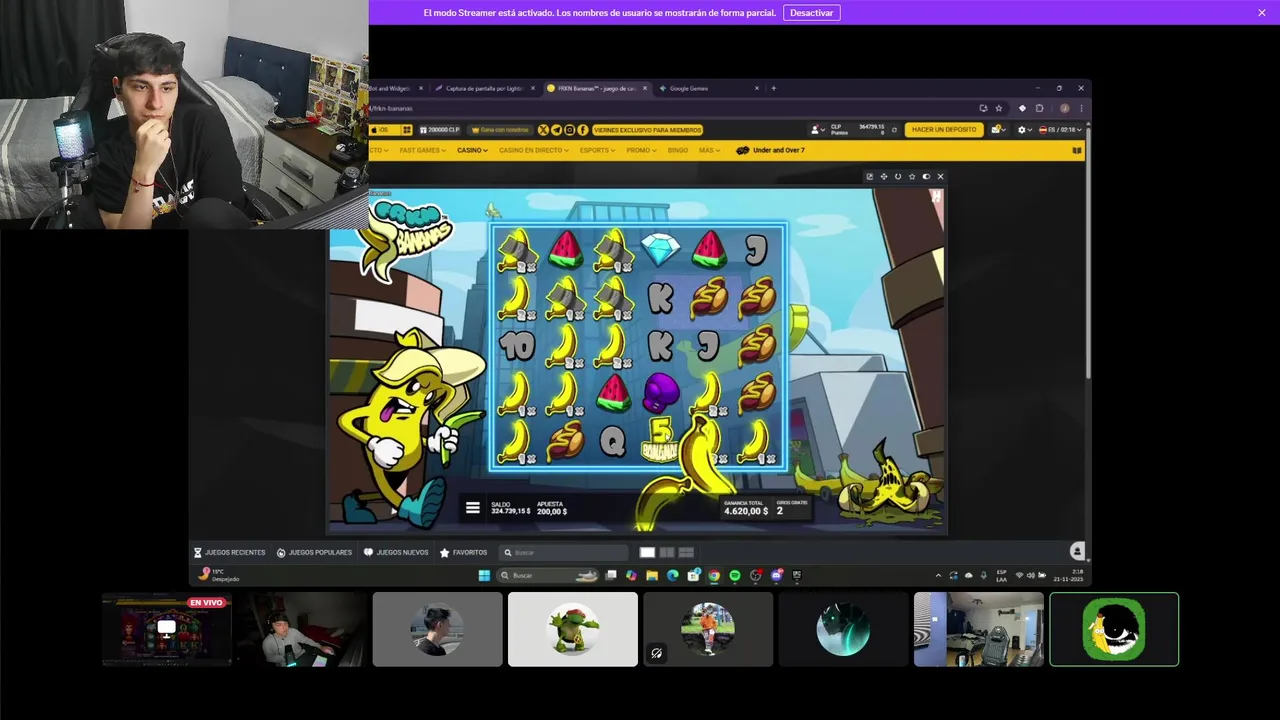This screenshot has height=720, width=1280.
Task: Dismiss the purple Streamer mode banner
Action: [x=1262, y=13]
